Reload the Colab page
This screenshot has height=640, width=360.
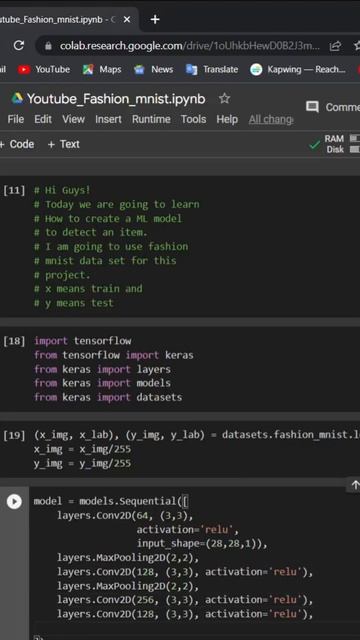point(18,46)
